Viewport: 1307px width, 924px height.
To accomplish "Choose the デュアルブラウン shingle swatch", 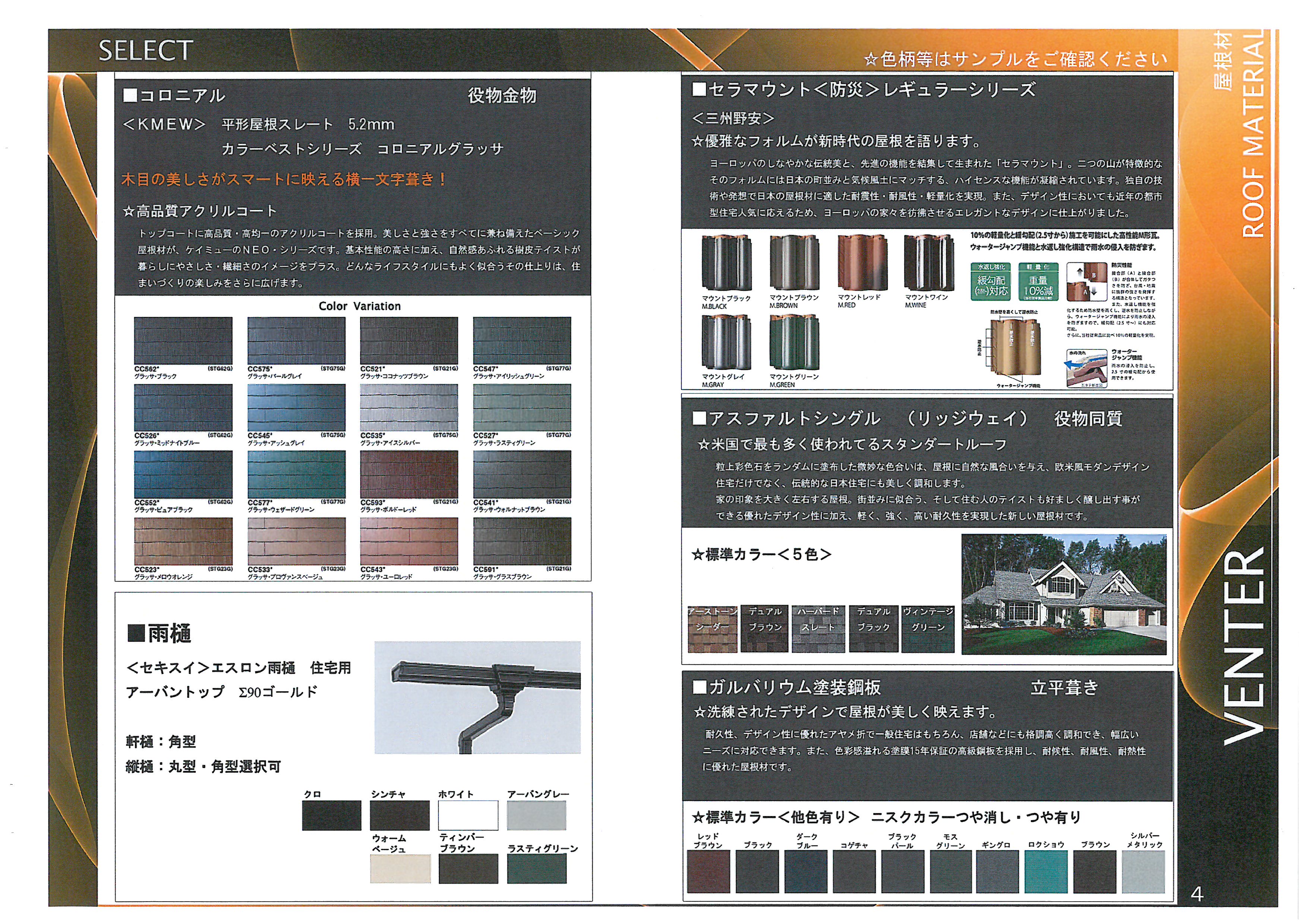I will point(764,629).
